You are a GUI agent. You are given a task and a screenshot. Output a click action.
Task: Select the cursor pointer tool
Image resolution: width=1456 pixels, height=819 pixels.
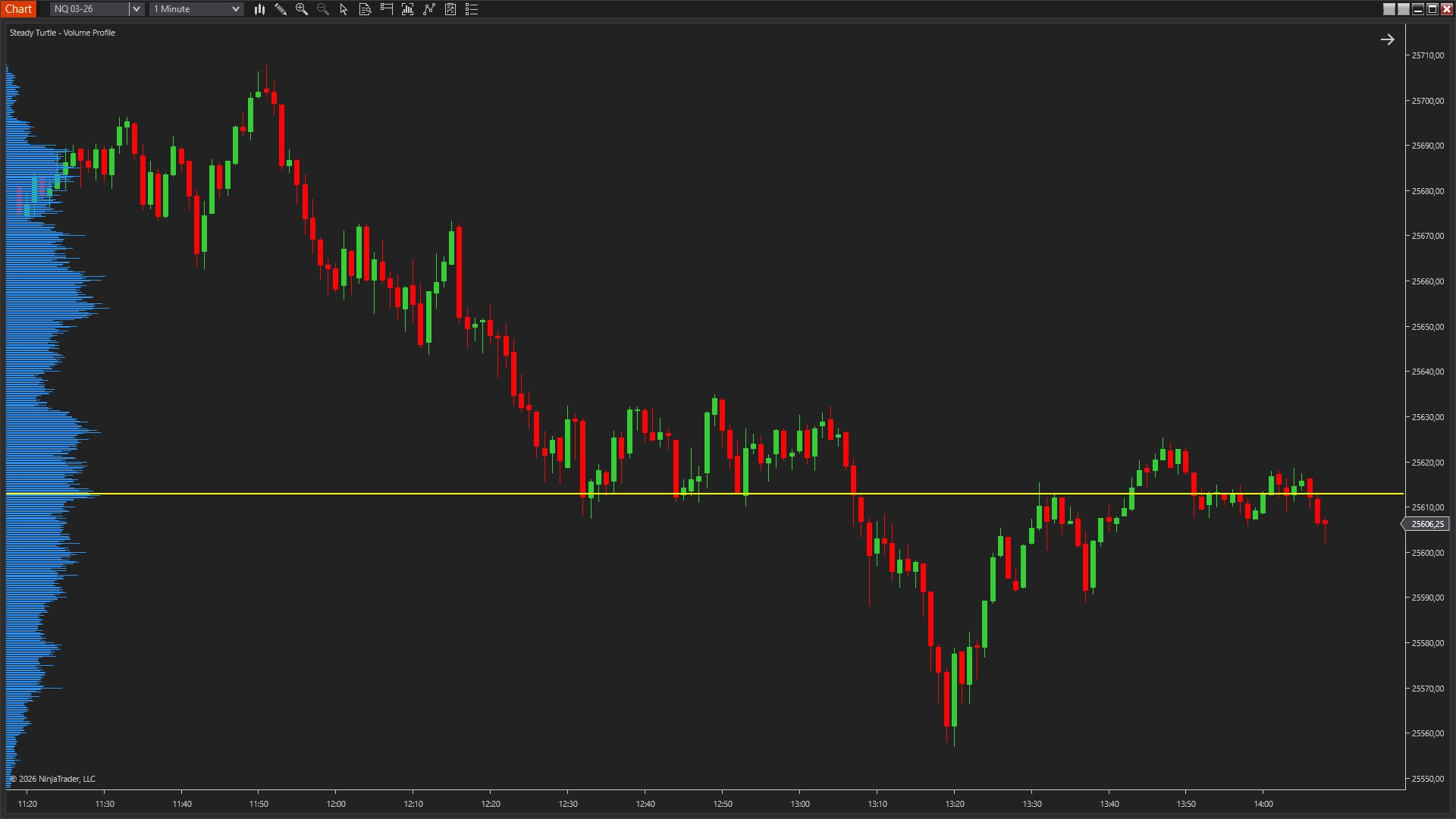click(x=343, y=9)
